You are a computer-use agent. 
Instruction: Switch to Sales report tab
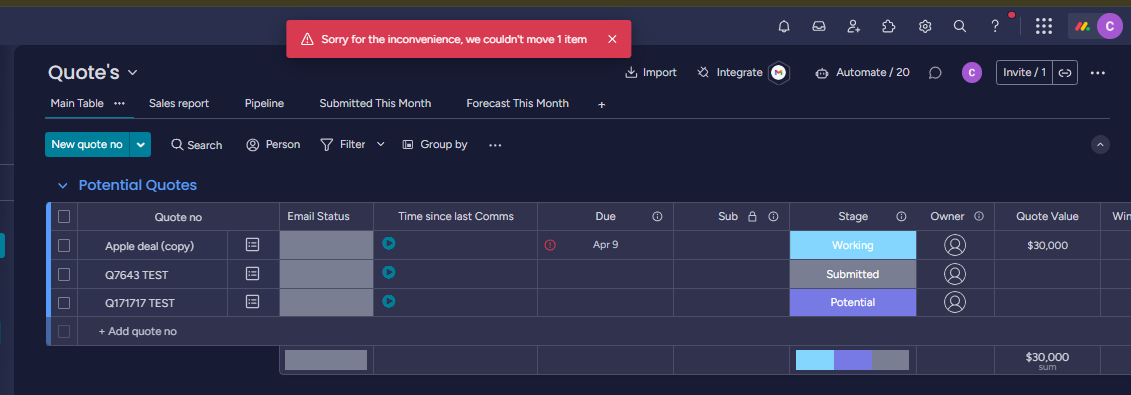tap(179, 104)
